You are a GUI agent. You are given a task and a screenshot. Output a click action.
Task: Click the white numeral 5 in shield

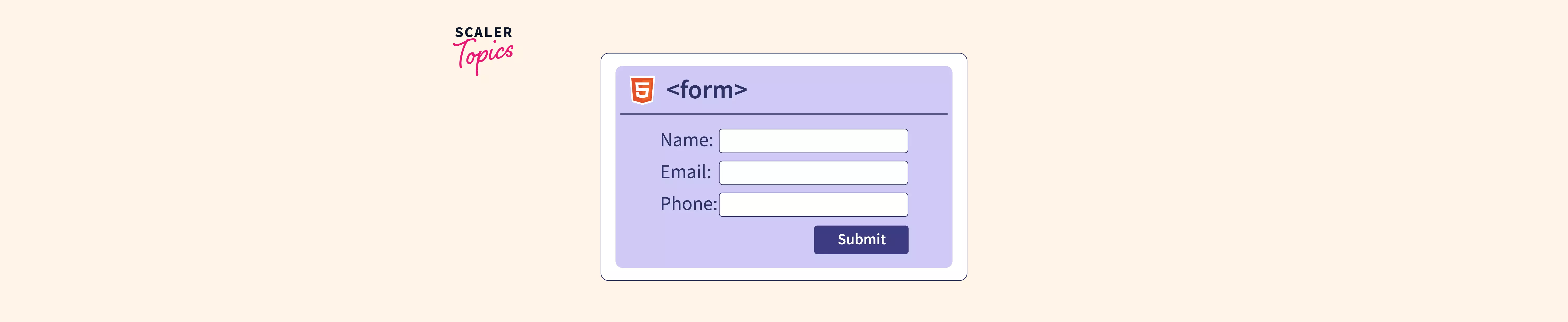click(x=642, y=91)
